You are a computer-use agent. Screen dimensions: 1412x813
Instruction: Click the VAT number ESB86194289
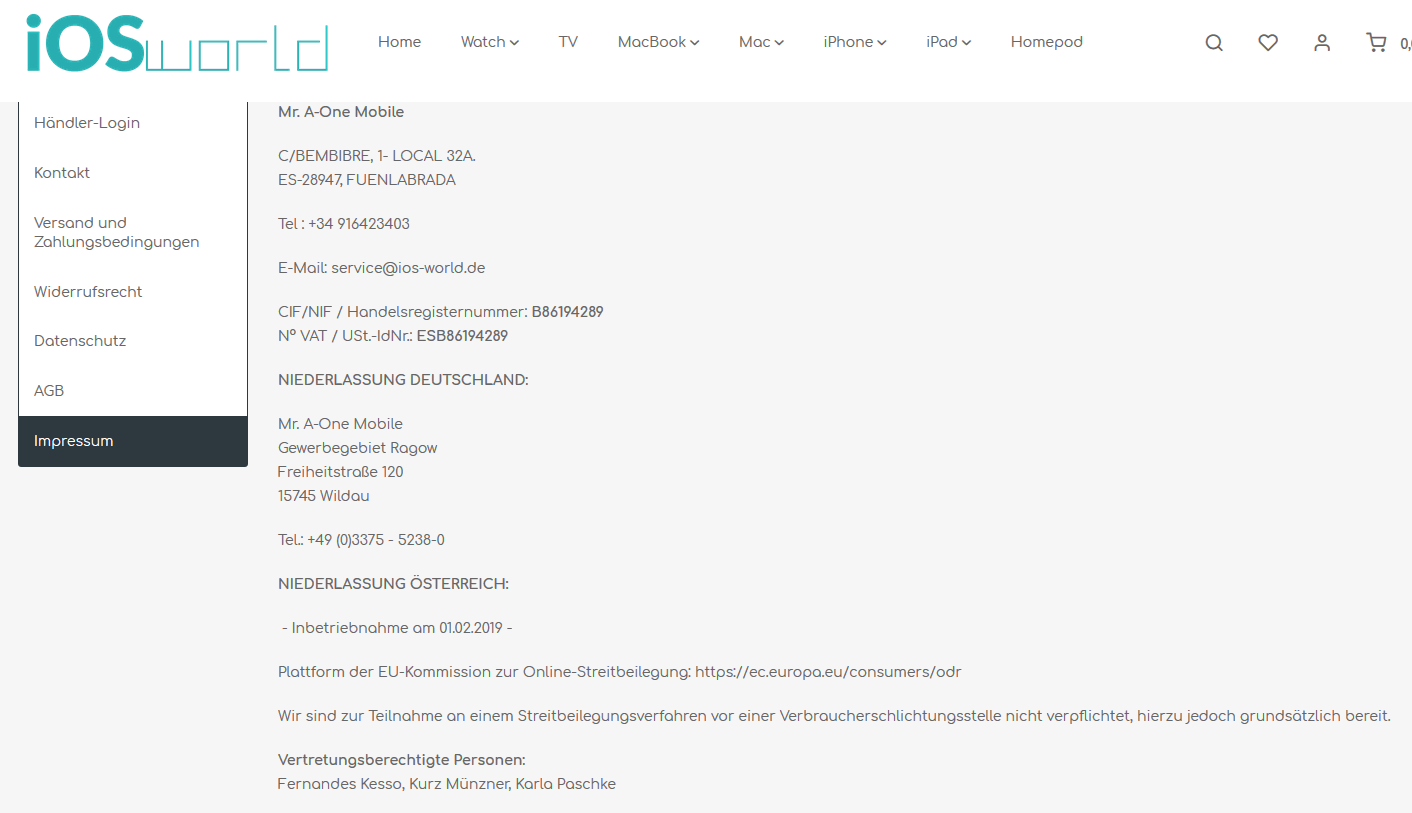tap(462, 336)
